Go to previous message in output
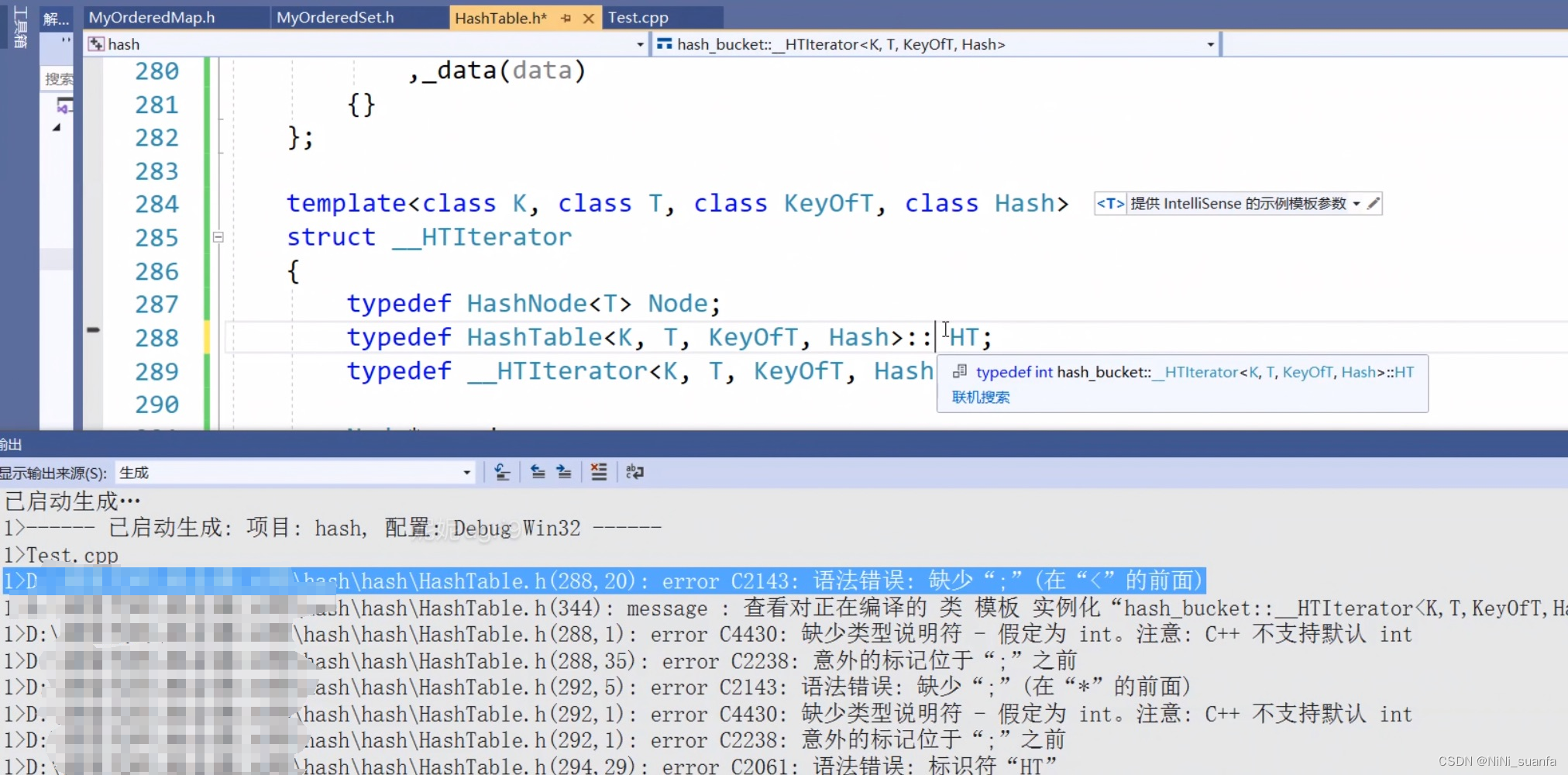The image size is (1568, 775). (538, 472)
